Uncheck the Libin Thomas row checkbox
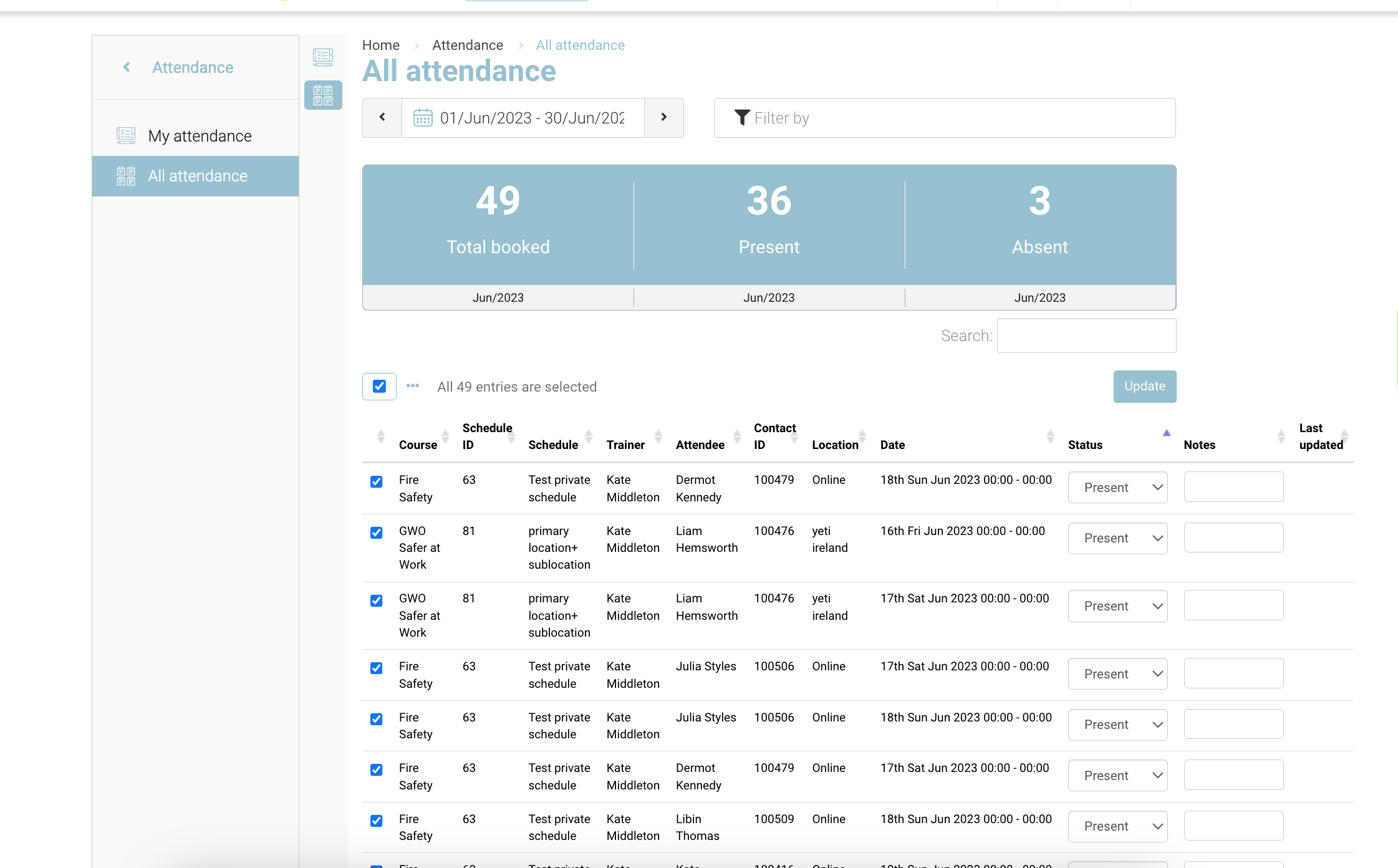 (x=376, y=821)
